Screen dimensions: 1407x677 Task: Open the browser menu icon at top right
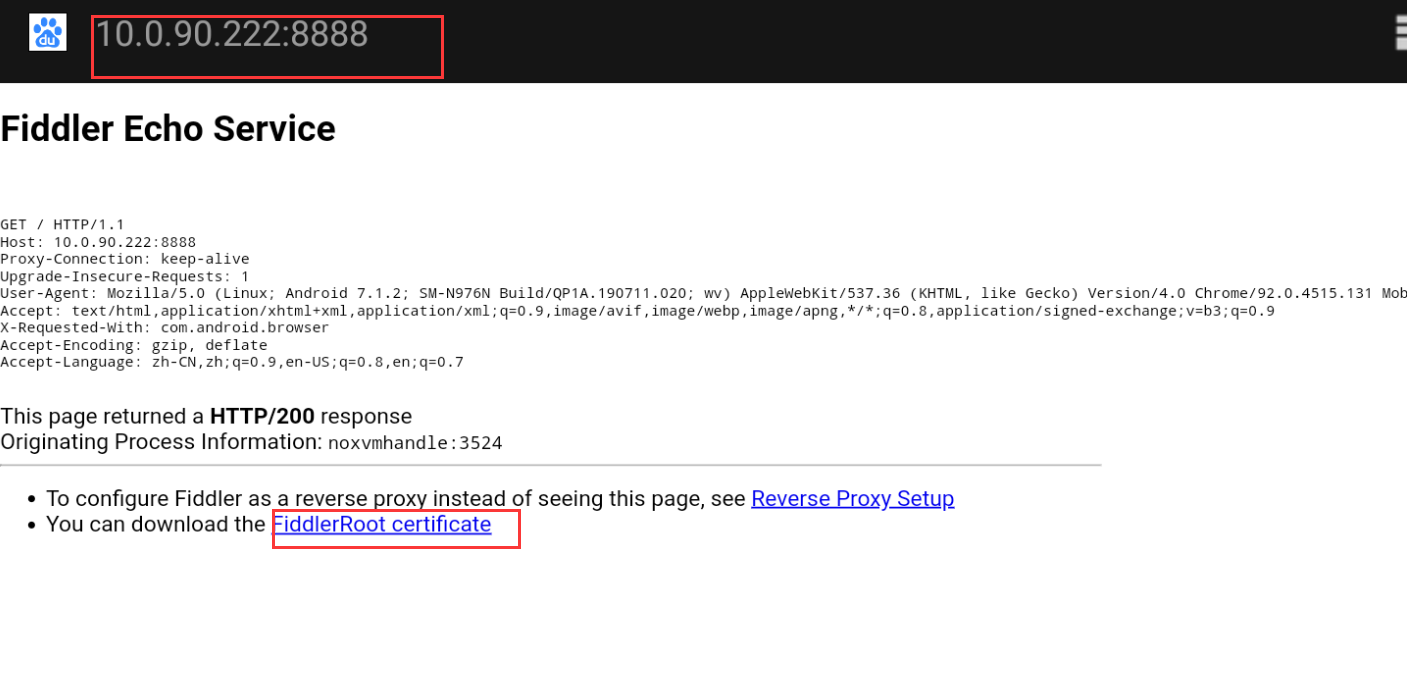pyautogui.click(x=1401, y=33)
